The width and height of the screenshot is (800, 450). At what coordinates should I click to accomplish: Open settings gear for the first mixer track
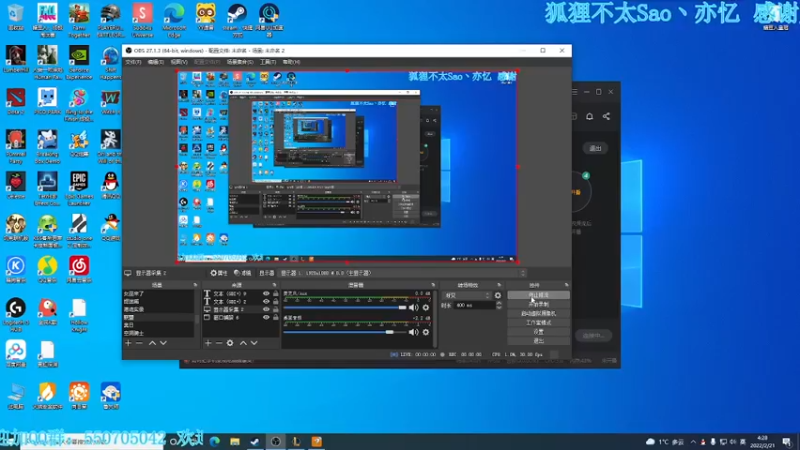(x=426, y=307)
